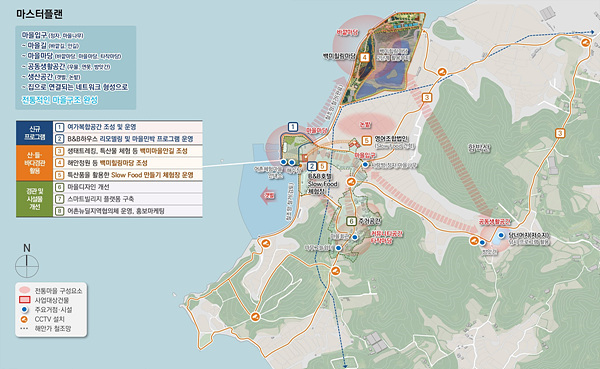
Task: Click the 여가복합공간 조성 및 운영 row
Action: tap(128, 127)
